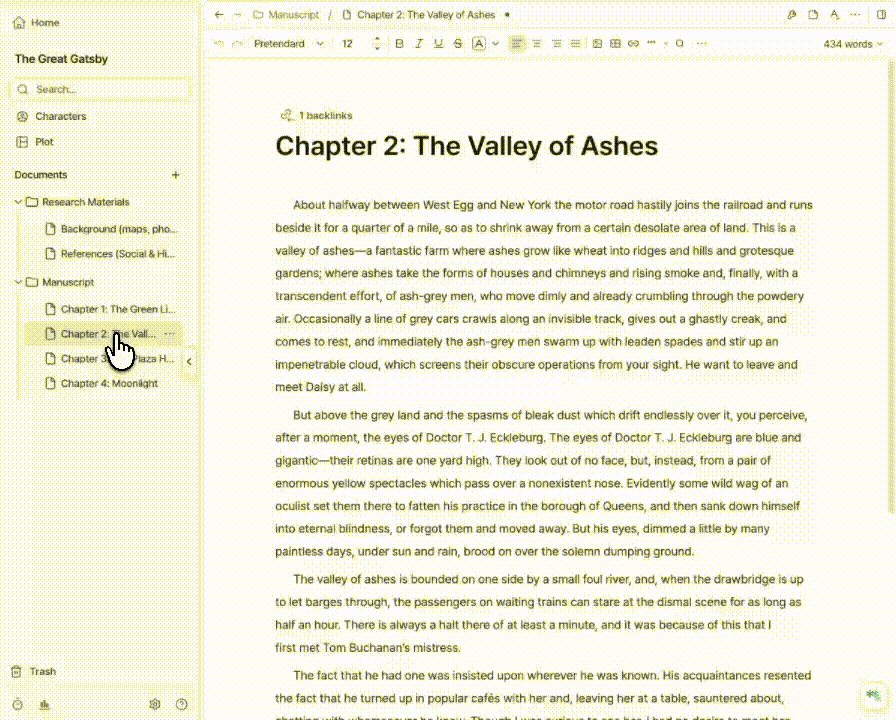Open the Characters section
Viewport: 896px width, 720px height.
coord(52,117)
